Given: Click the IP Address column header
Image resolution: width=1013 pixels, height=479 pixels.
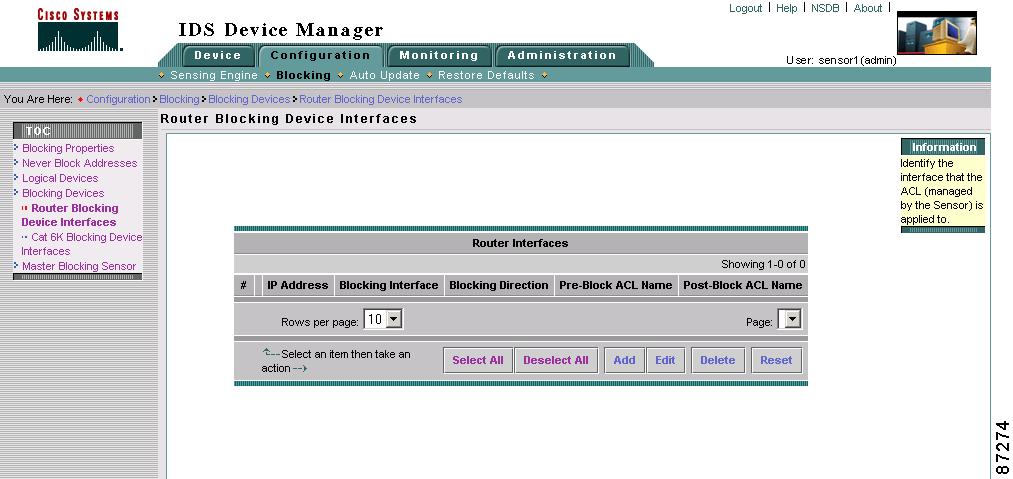Looking at the screenshot, I should [298, 285].
